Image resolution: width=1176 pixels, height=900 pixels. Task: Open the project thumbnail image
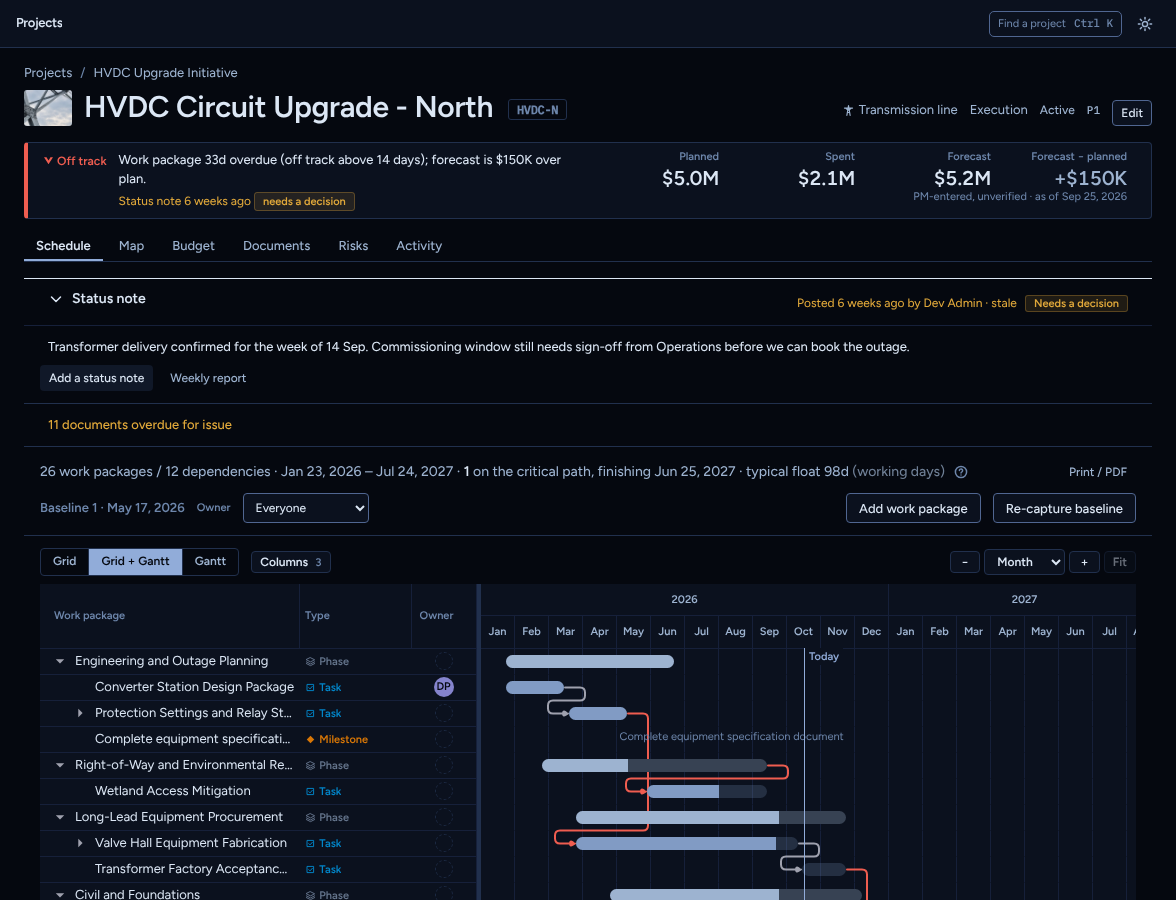point(48,108)
